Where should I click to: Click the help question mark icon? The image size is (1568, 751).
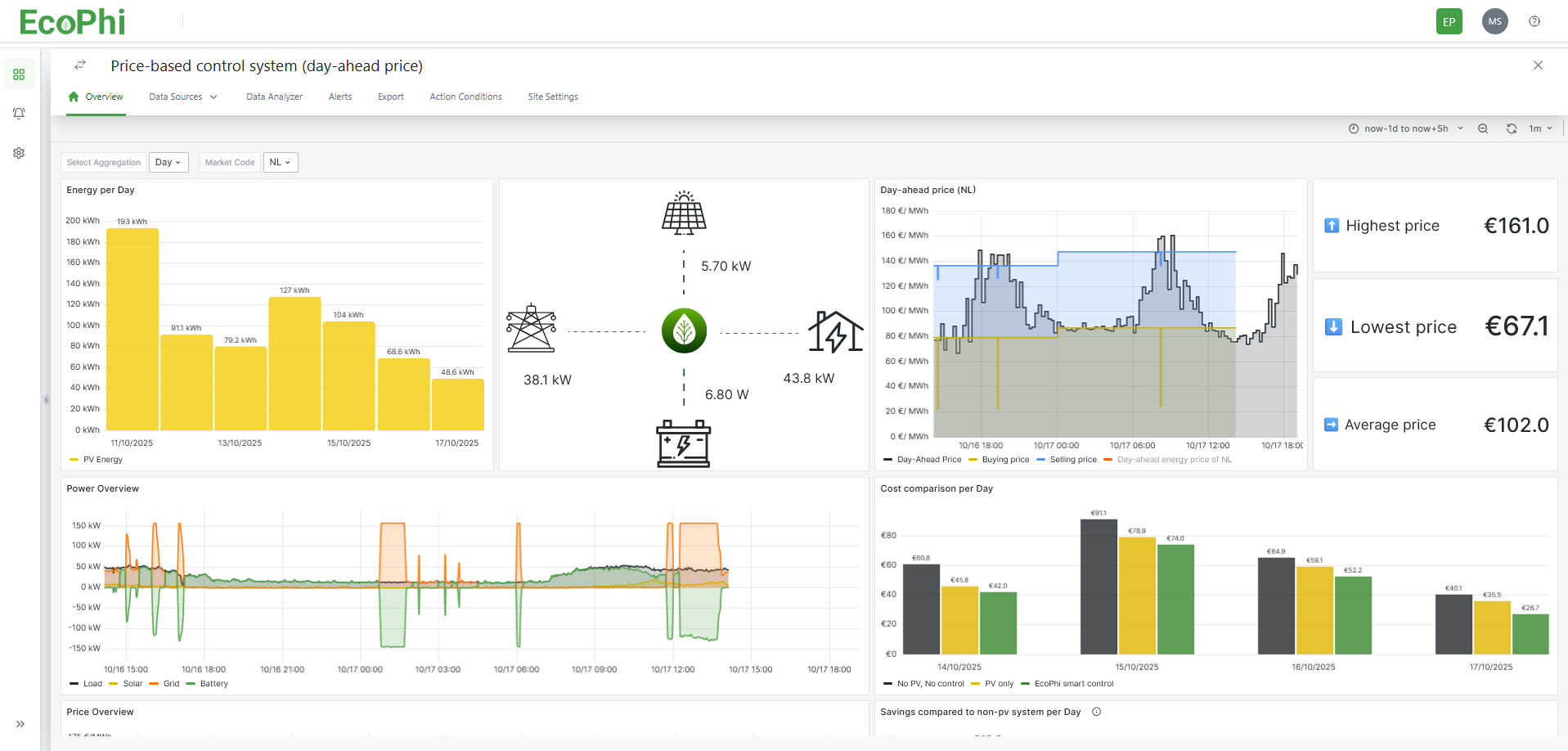coord(1534,22)
